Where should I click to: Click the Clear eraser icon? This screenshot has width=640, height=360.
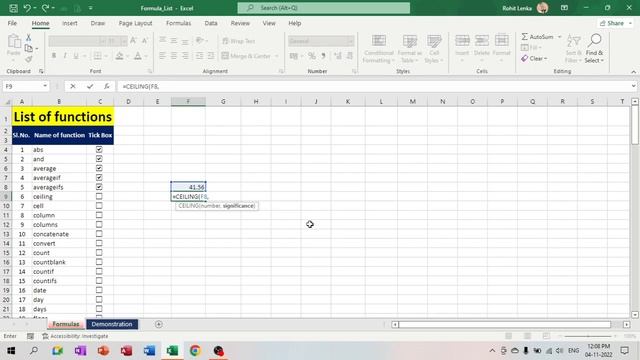(x=524, y=58)
